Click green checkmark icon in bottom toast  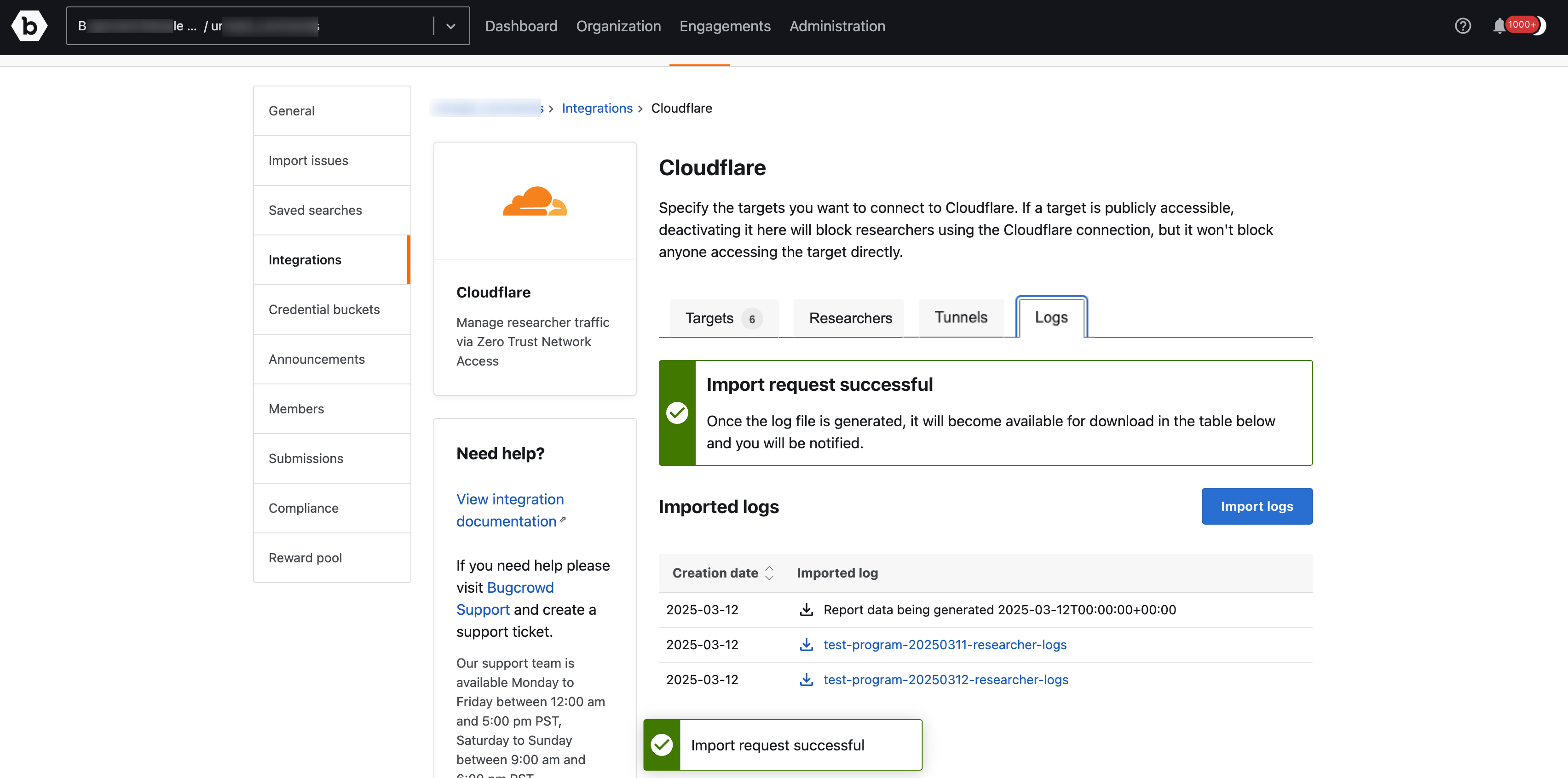[x=662, y=745]
